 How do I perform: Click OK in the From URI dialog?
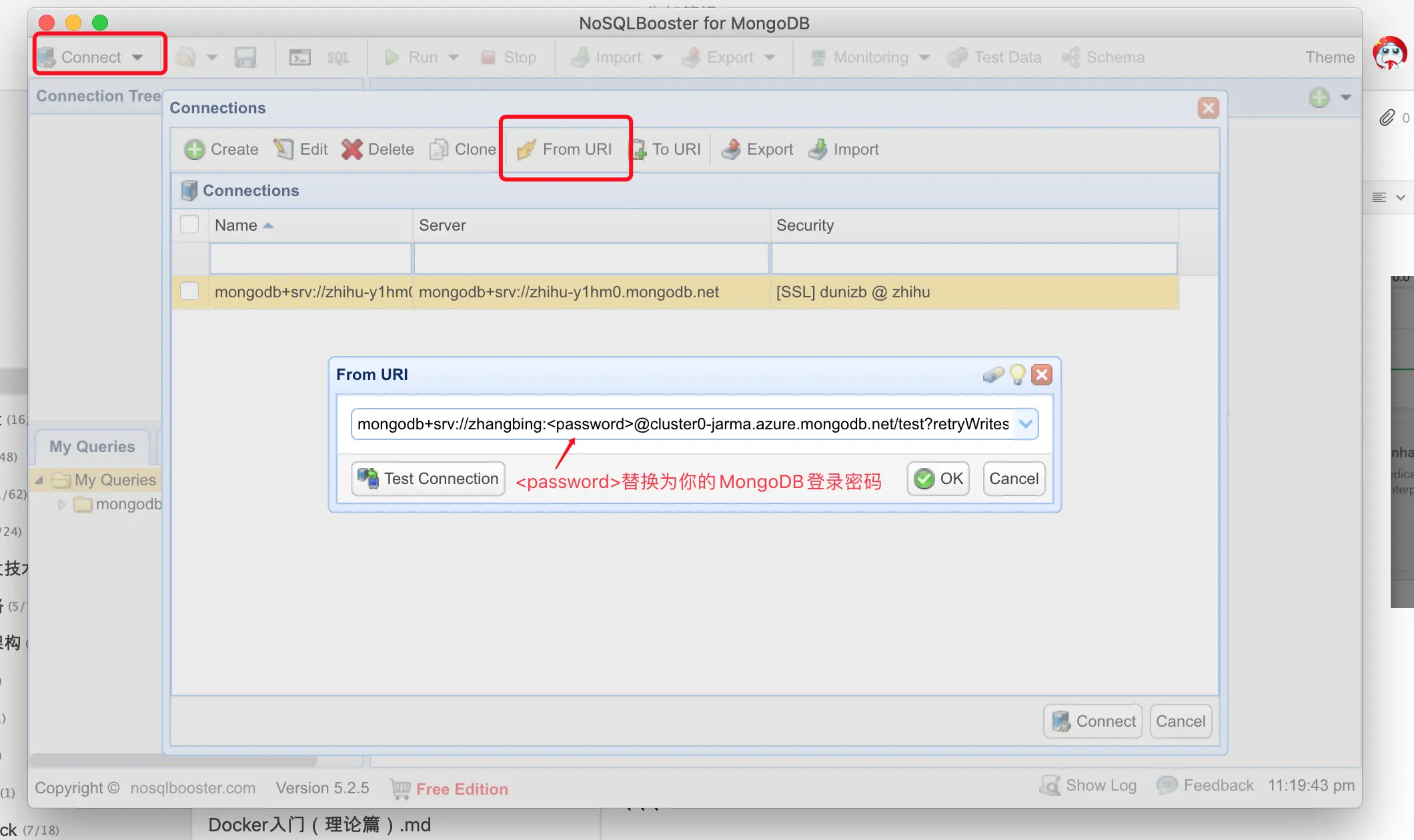[x=938, y=479]
